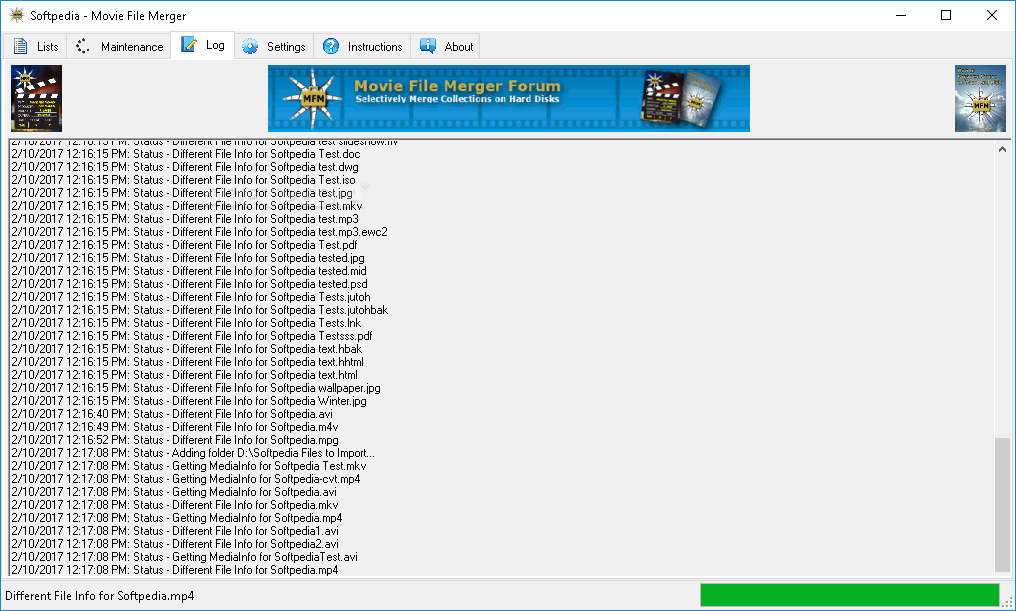This screenshot has width=1016, height=611.
Task: Select Different File Info line for Softpedia.avi
Action: [172, 413]
